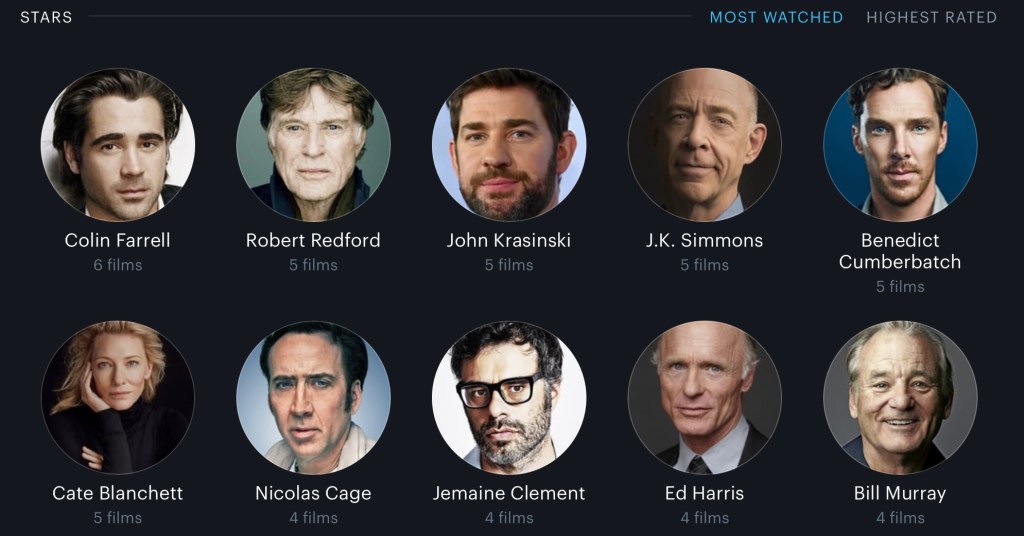Image resolution: width=1024 pixels, height=536 pixels.
Task: Open Cate Blanchett's portrait thumbnail
Action: coord(118,398)
